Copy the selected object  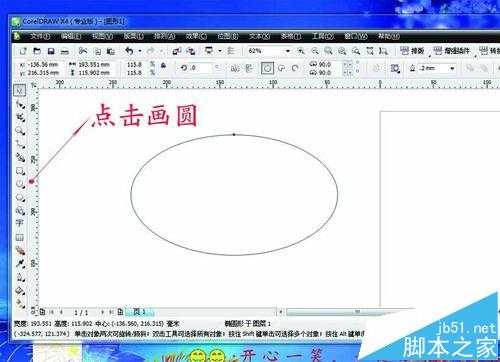[x=98, y=51]
